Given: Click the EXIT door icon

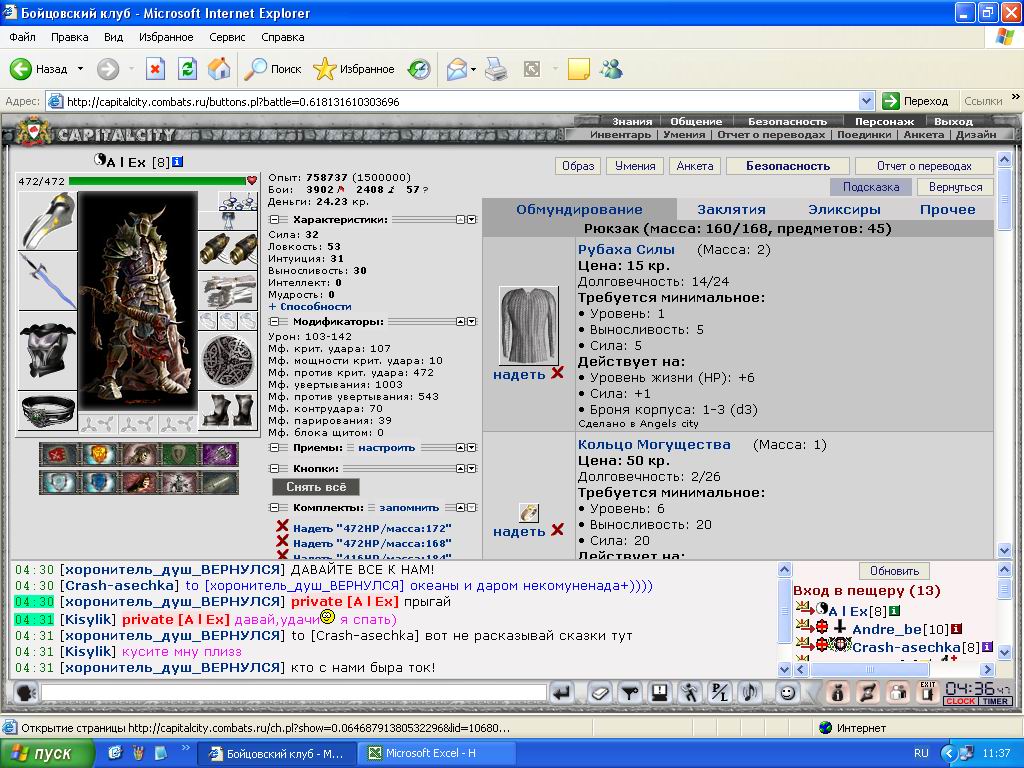Looking at the screenshot, I should click(927, 692).
